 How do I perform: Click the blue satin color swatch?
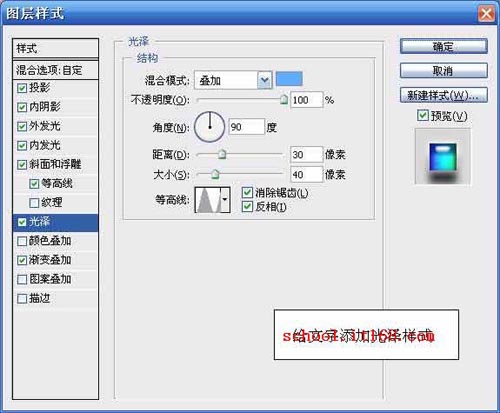289,79
